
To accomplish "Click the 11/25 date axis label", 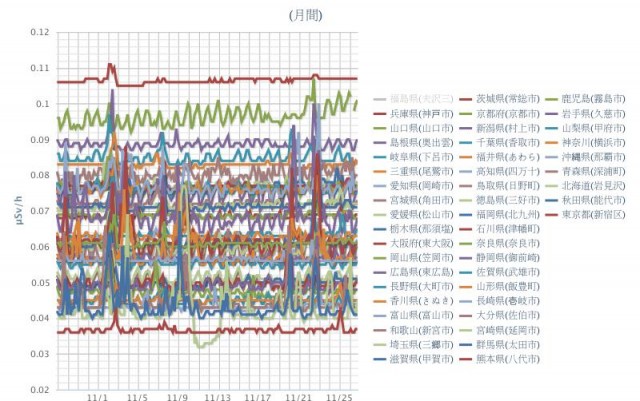I will pos(338,397).
